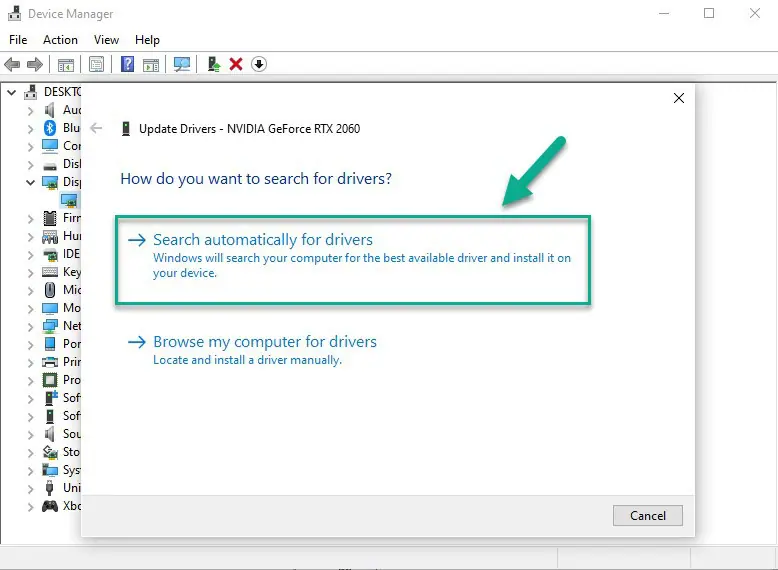The height and width of the screenshot is (570, 778).
Task: Select the display adapter device under Display adapters
Action: 69,200
